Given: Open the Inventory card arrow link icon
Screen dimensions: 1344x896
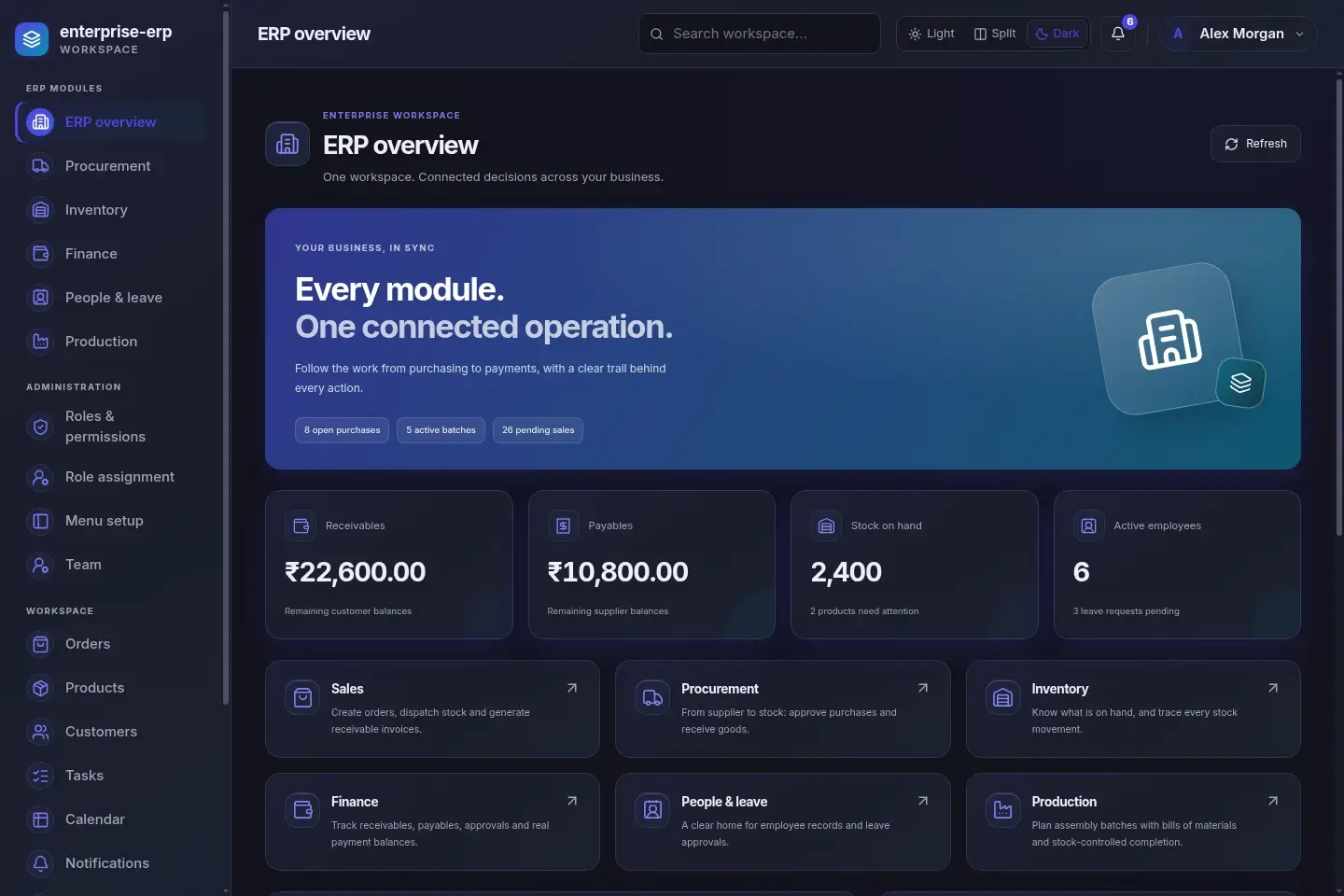Looking at the screenshot, I should click(x=1273, y=688).
